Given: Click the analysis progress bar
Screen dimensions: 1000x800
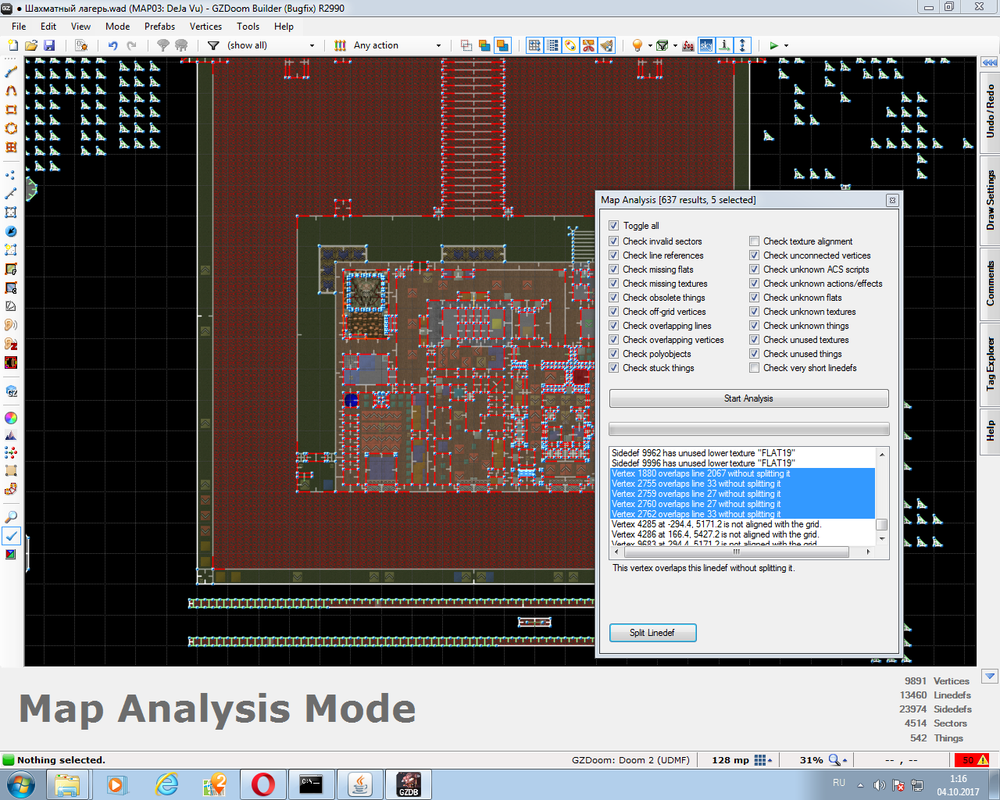Looking at the screenshot, I should (x=749, y=429).
